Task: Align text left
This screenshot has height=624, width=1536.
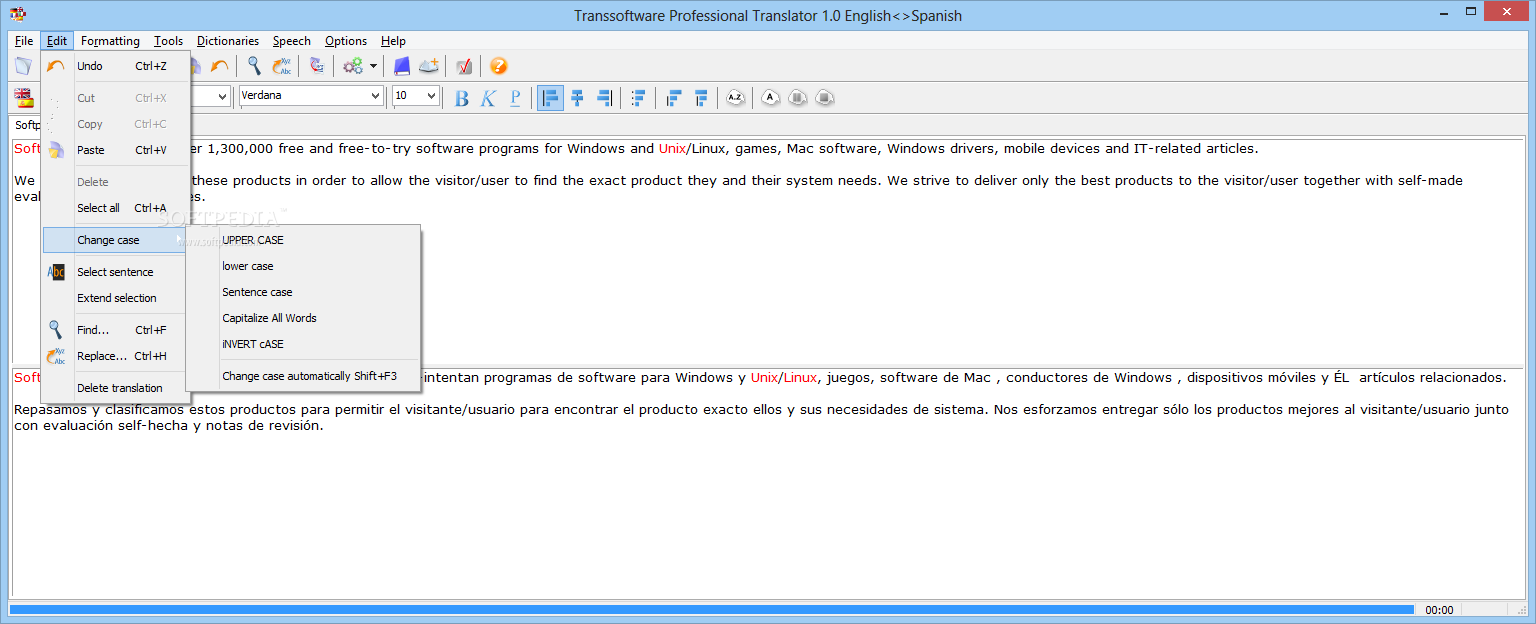Action: (550, 98)
